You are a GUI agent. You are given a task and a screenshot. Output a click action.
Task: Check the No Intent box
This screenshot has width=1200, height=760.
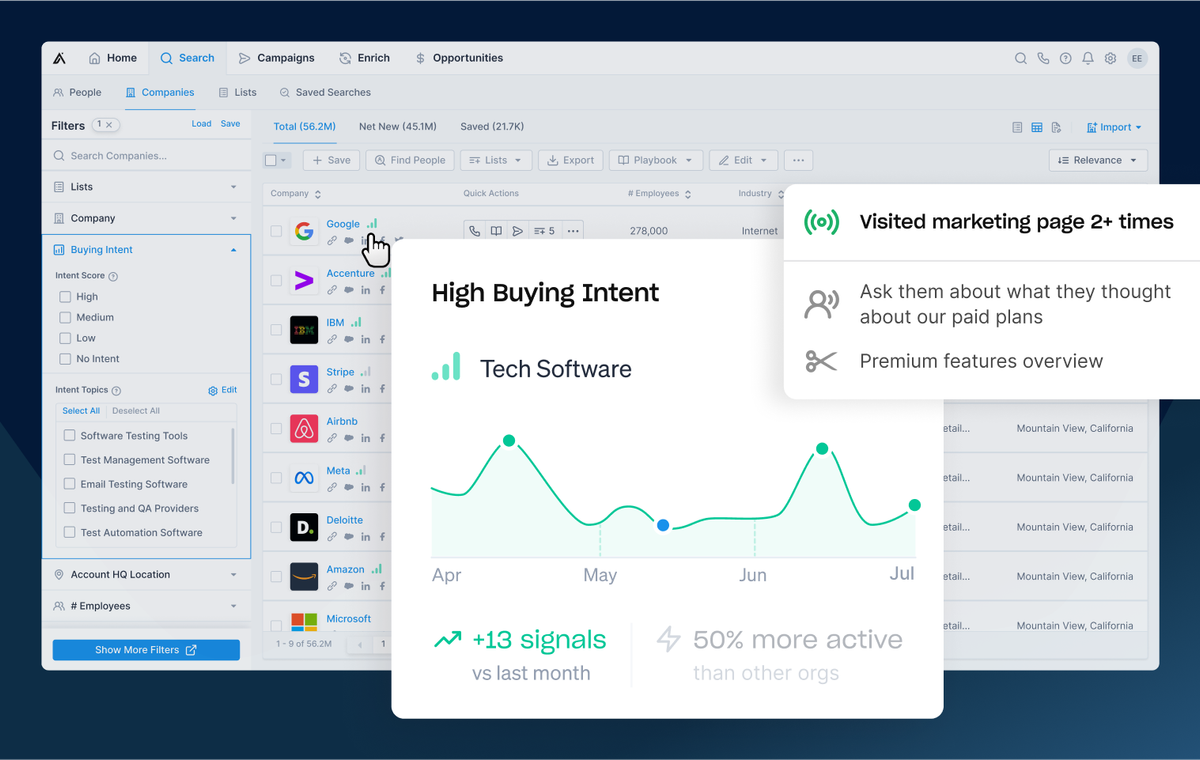[65, 359]
